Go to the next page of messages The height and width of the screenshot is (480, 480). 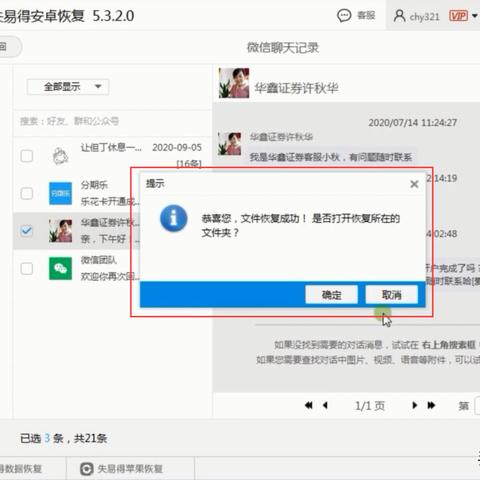point(414,405)
